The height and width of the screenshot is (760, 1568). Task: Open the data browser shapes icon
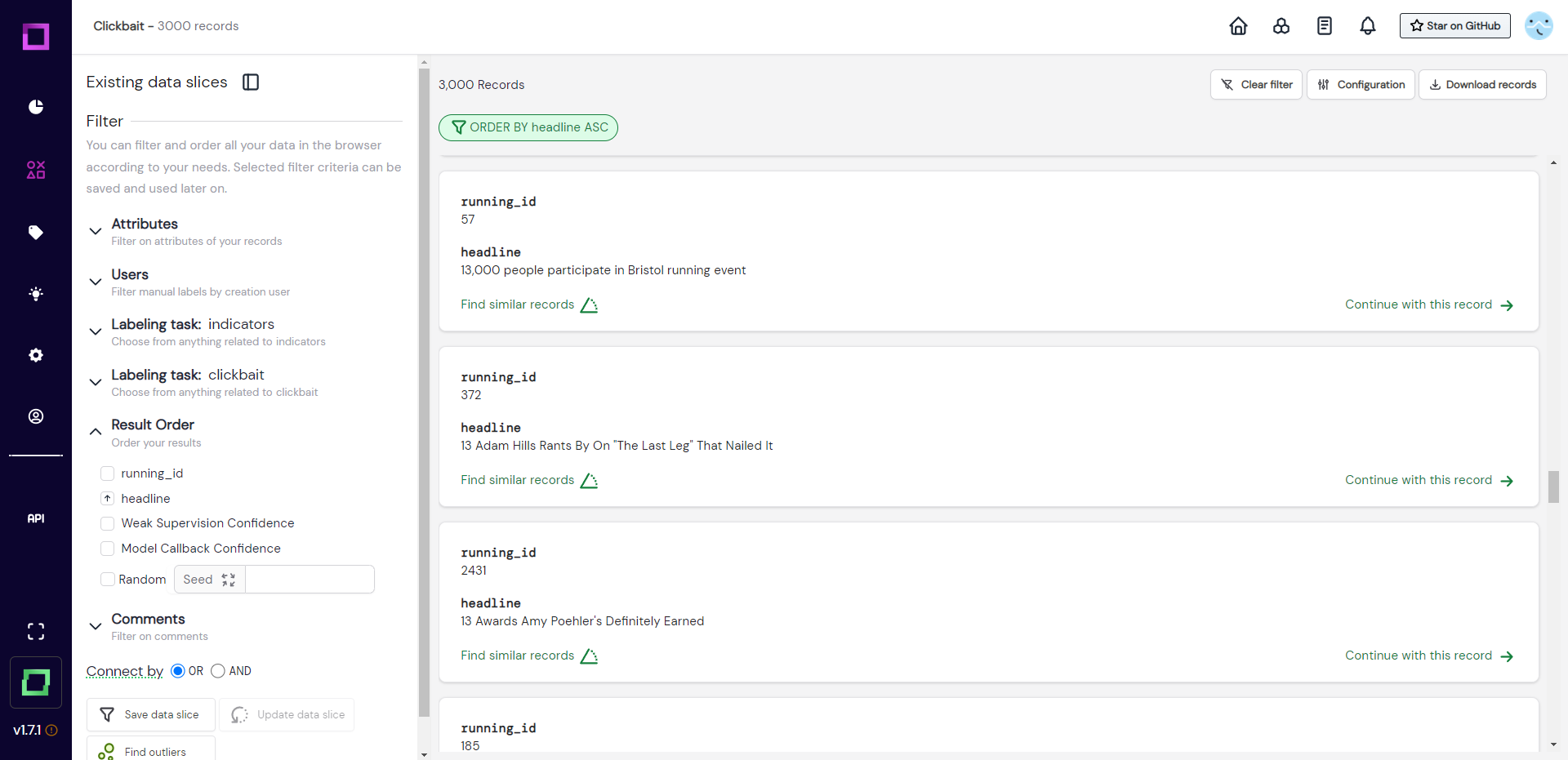(x=36, y=170)
